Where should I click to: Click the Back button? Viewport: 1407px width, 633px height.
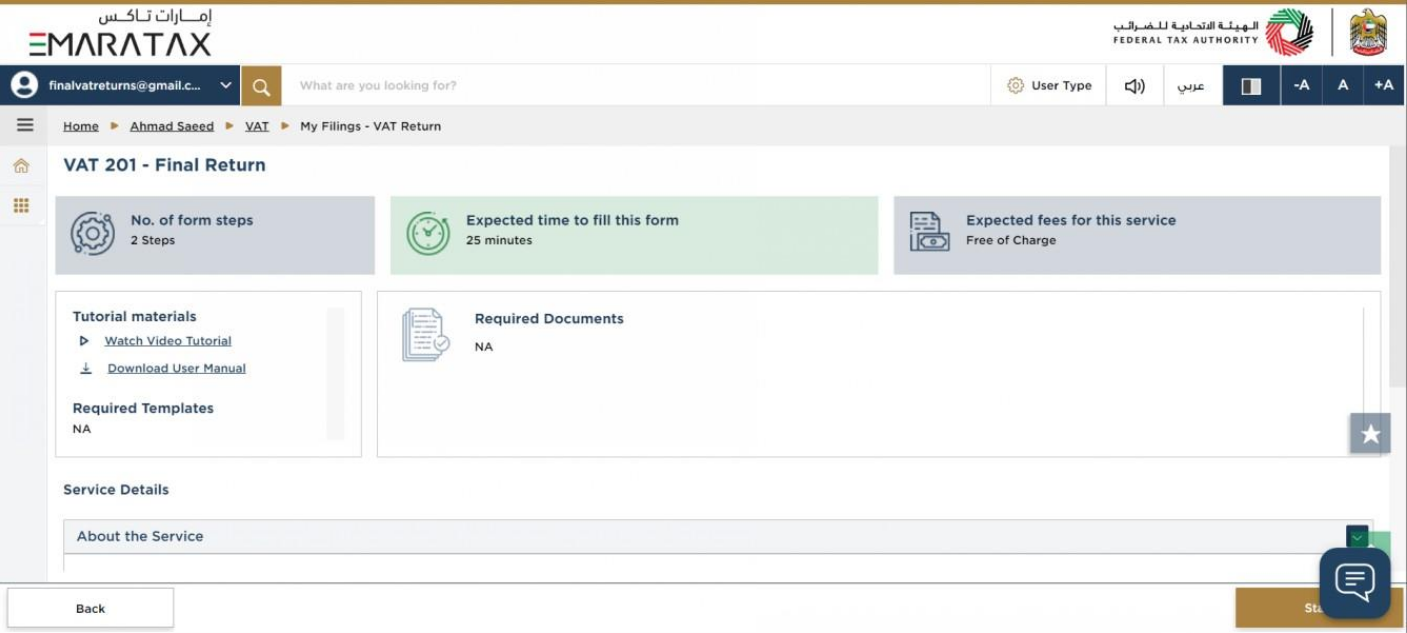pyautogui.click(x=90, y=608)
